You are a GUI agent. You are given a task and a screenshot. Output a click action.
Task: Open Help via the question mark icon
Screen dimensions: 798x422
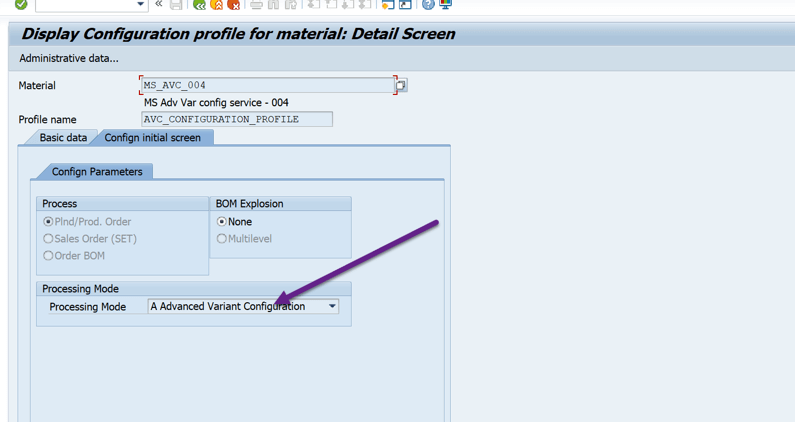(428, 5)
